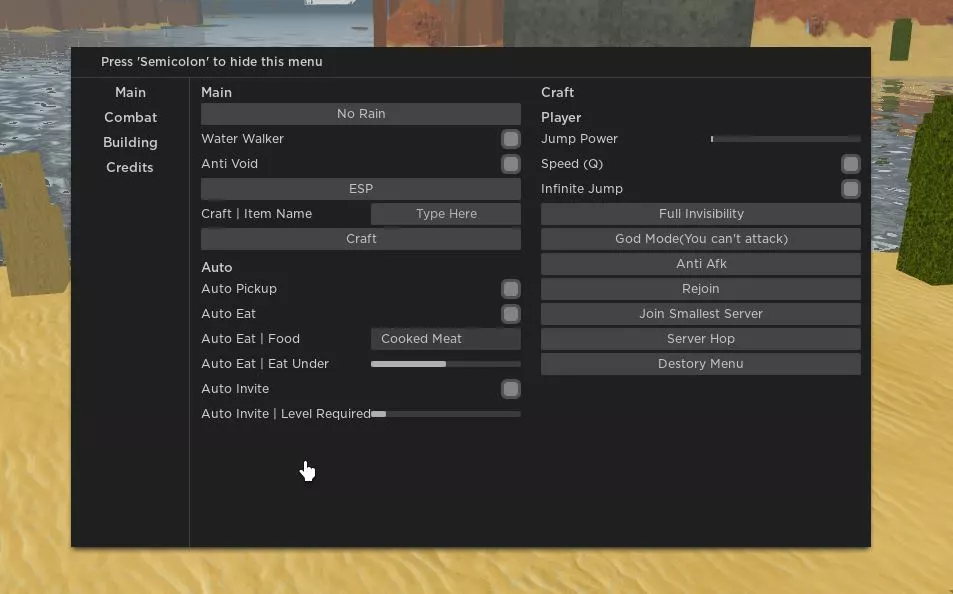Click the 'Jump Power' label
This screenshot has width=953, height=594.
(x=579, y=139)
